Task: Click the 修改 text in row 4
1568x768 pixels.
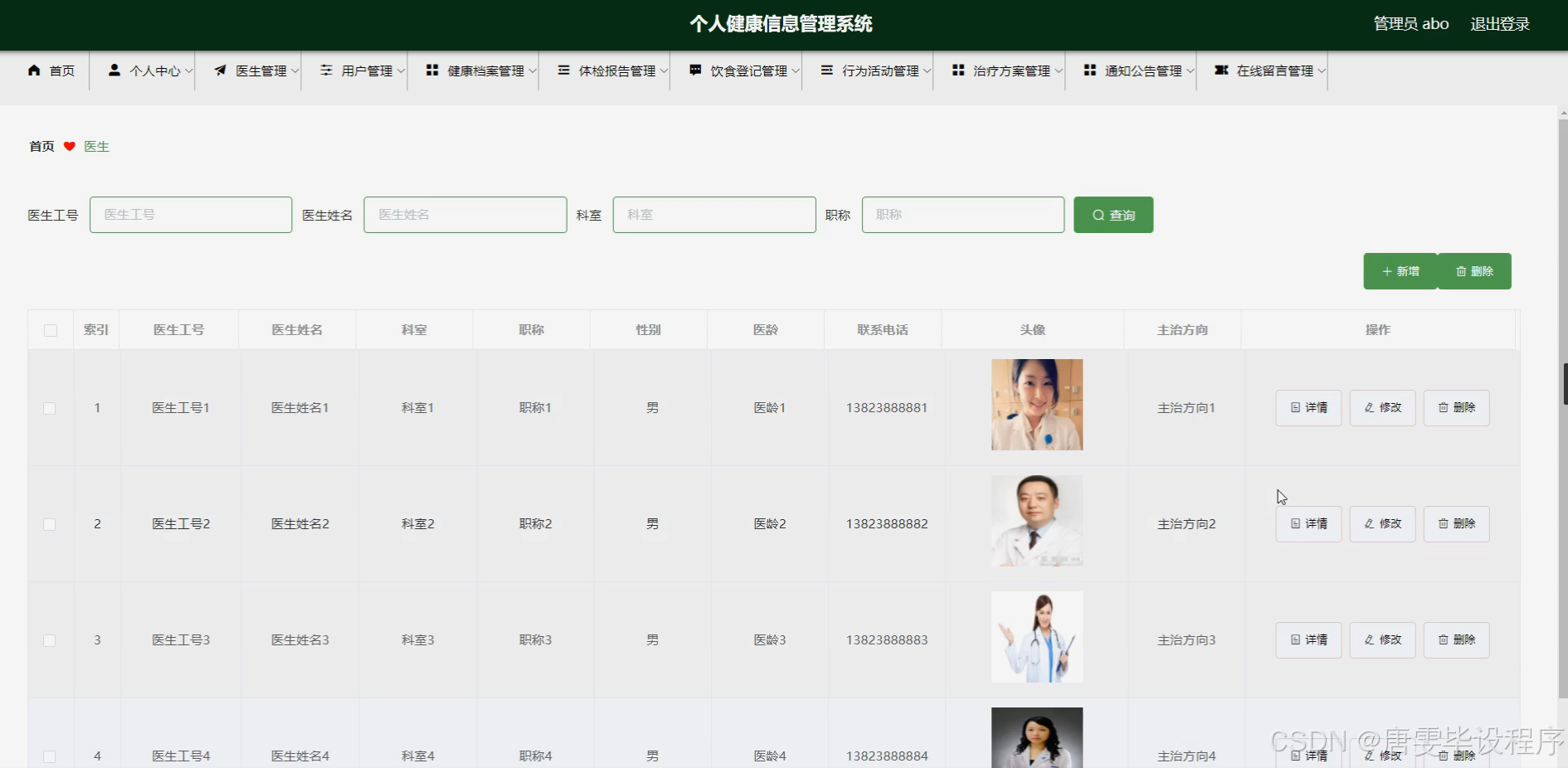Action: tap(1390, 756)
